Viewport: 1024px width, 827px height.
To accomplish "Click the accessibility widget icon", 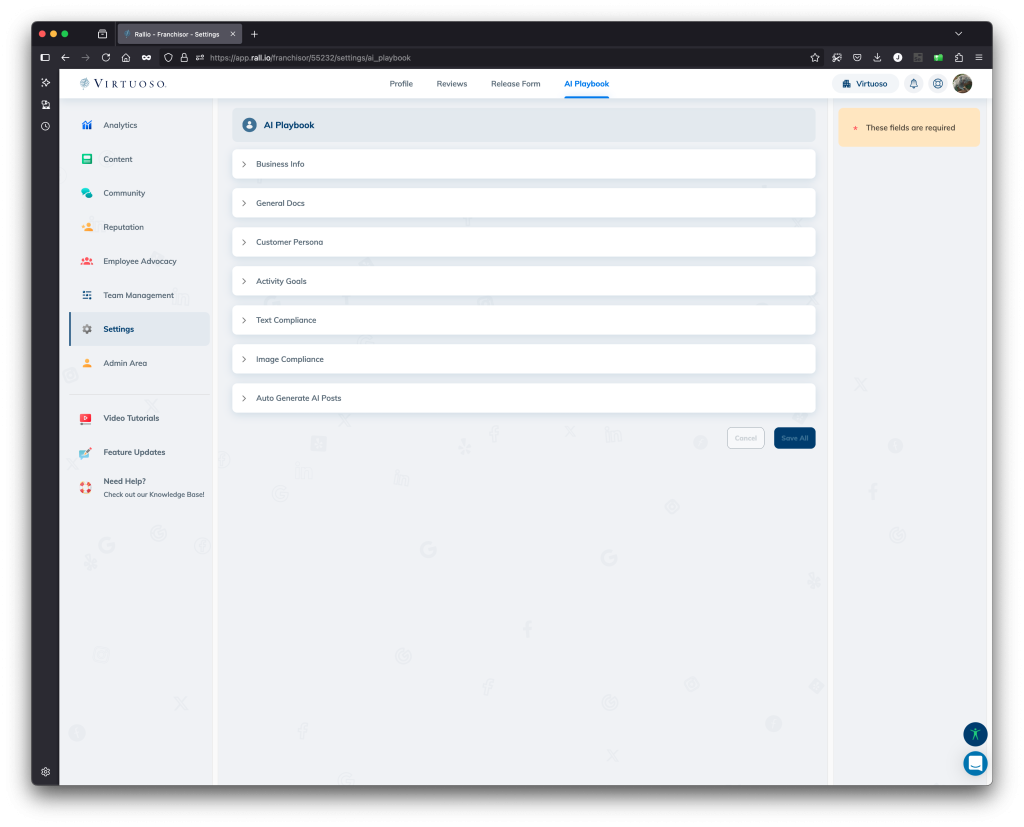I will pos(975,733).
